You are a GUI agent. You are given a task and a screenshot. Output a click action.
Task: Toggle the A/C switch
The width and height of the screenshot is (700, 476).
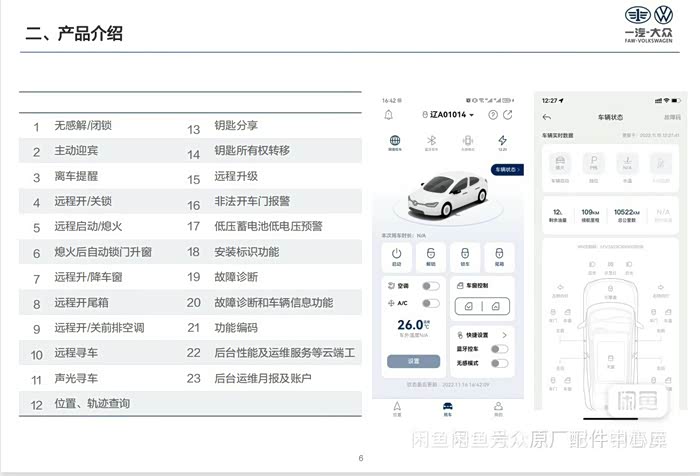tap(431, 303)
